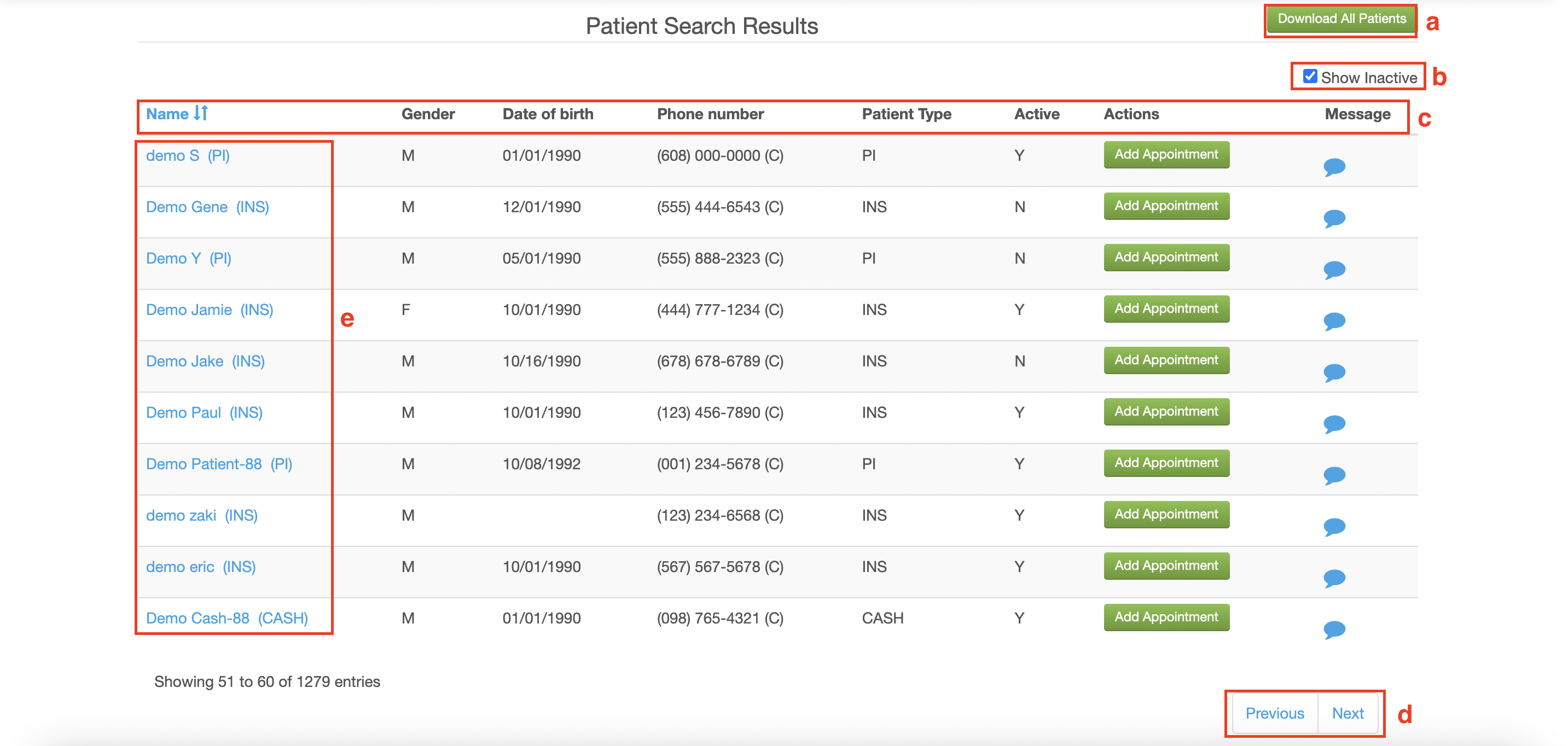
Task: Add appointment for Demo Patient-88
Action: (x=1166, y=463)
